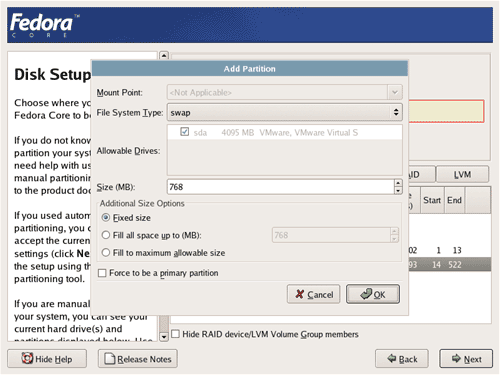This screenshot has width=500, height=375.
Task: Toggle the sda drive checkbox
Action: (x=184, y=132)
